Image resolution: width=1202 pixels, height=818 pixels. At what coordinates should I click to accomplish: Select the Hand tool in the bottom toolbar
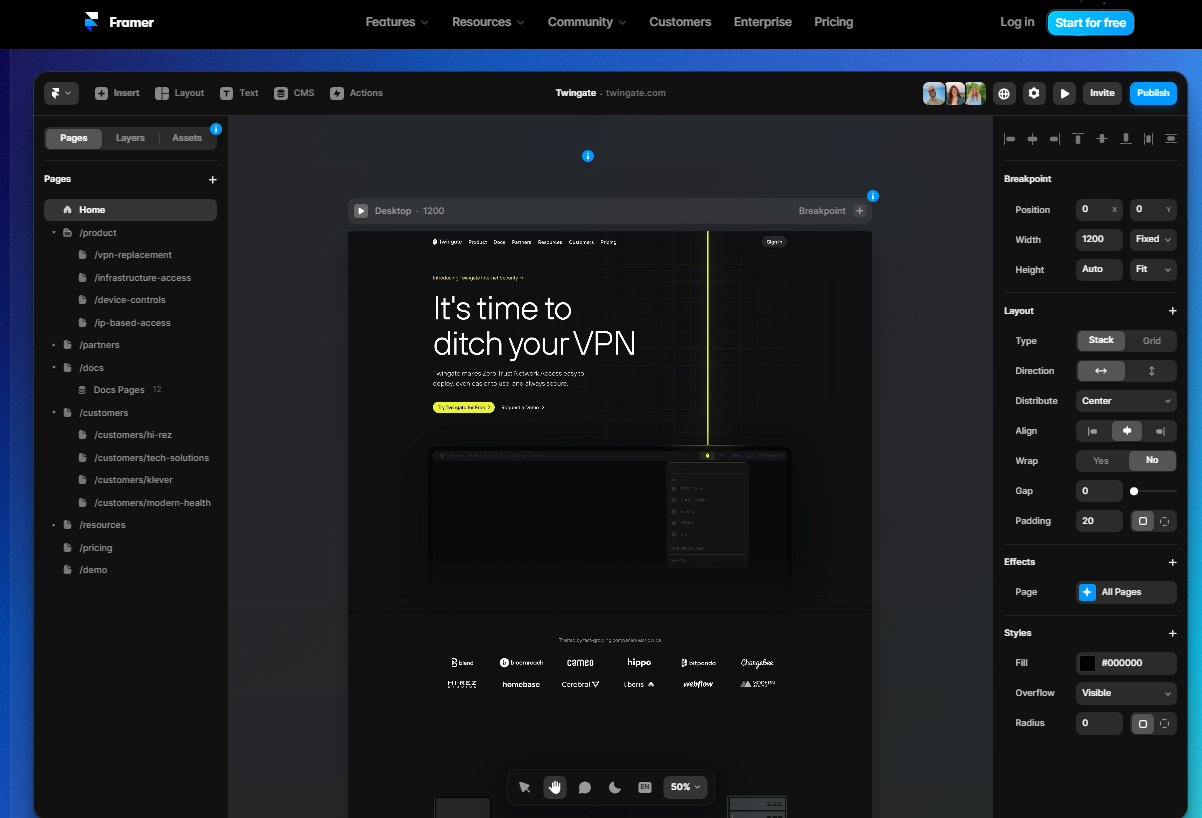point(555,787)
